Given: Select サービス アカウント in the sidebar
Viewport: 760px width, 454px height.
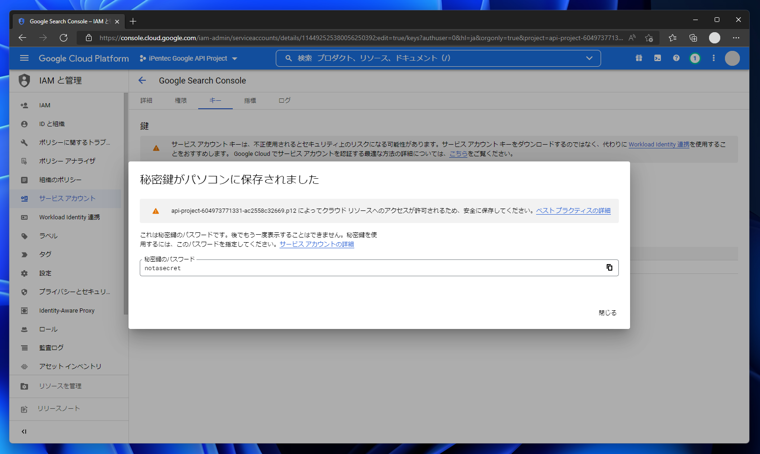Looking at the screenshot, I should 65,198.
